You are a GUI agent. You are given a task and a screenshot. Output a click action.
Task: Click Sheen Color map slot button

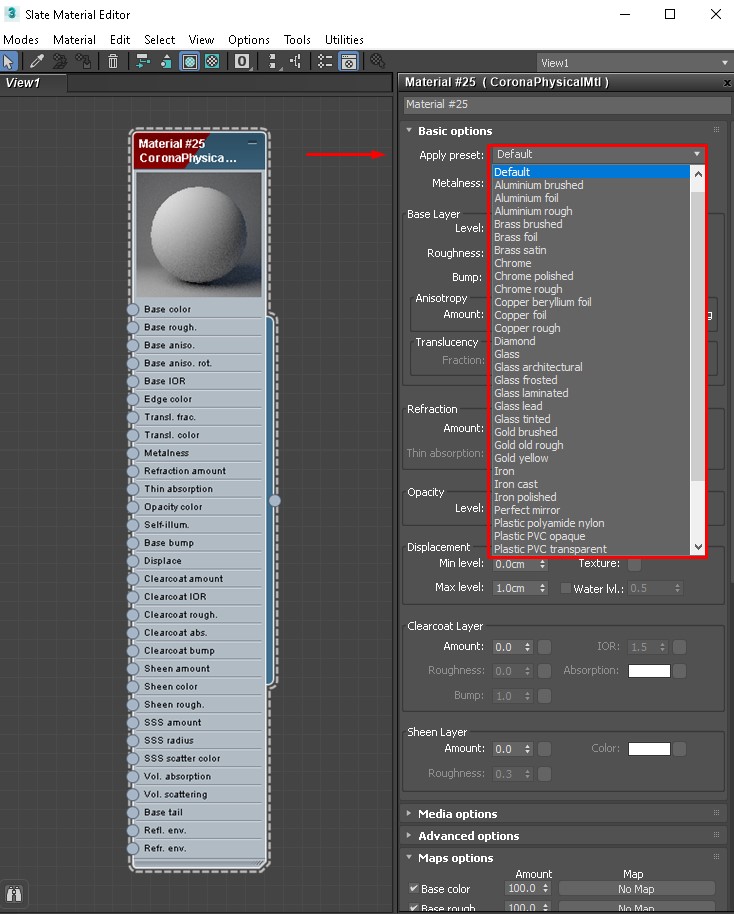[x=679, y=749]
